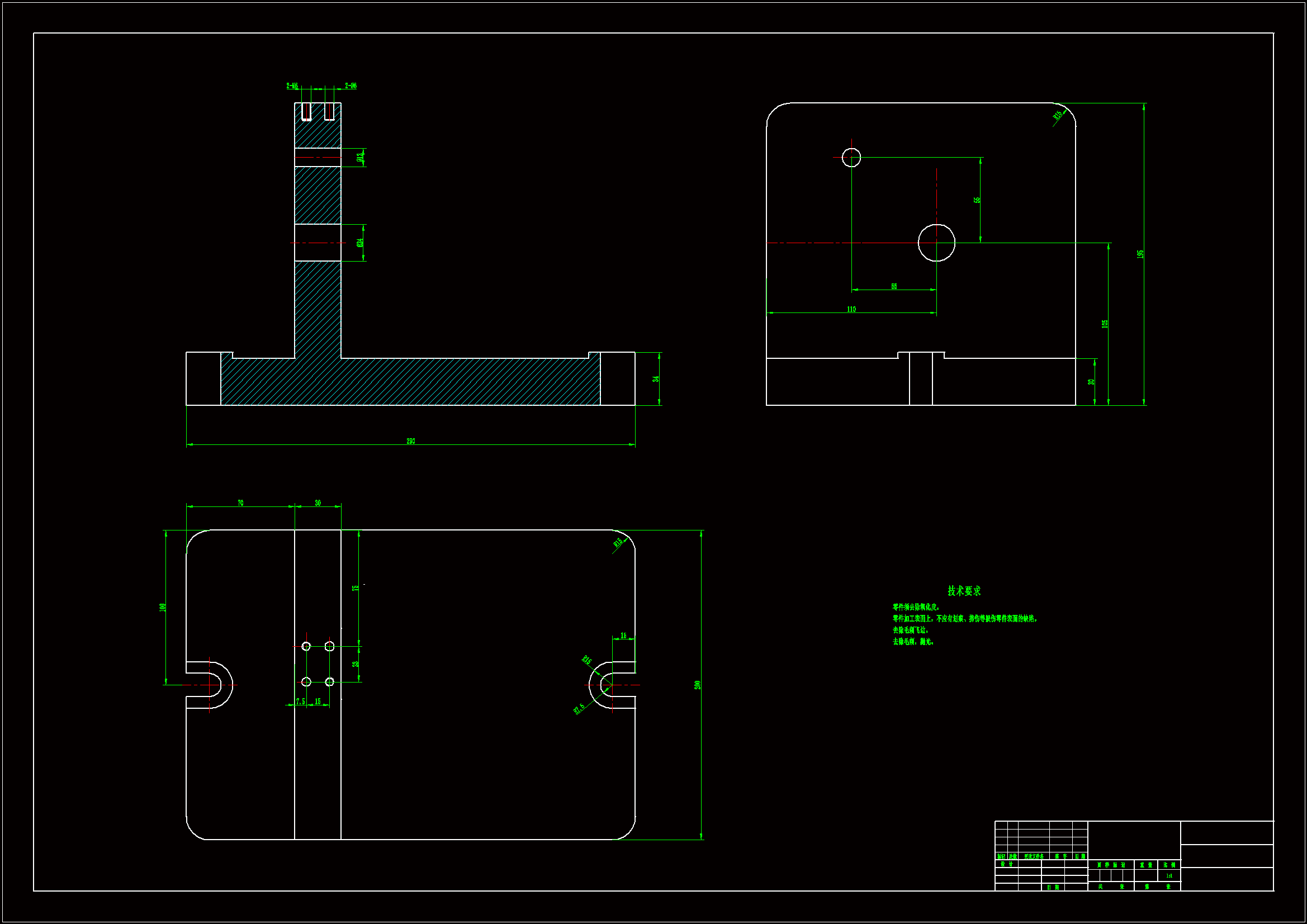Select the 34 base thickness dimension
The height and width of the screenshot is (924, 1307).
656,378
